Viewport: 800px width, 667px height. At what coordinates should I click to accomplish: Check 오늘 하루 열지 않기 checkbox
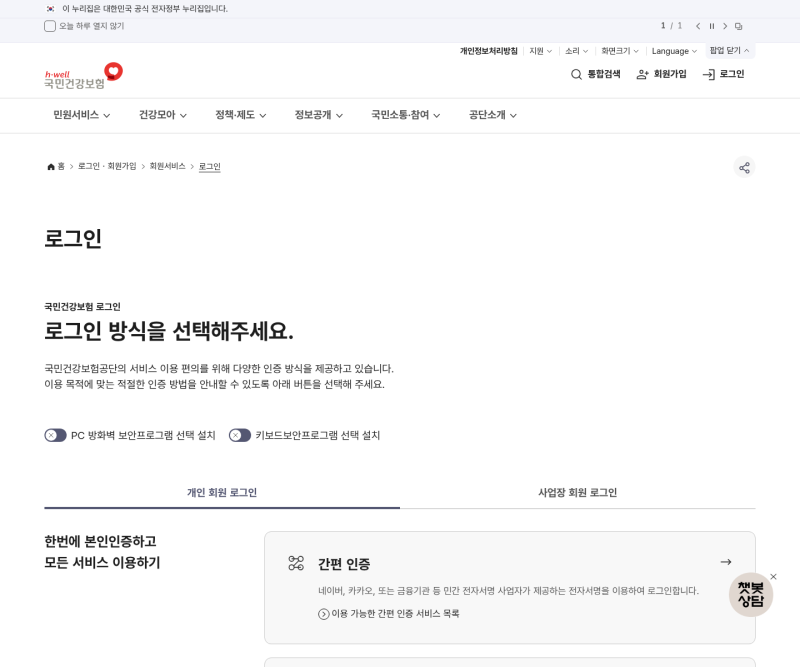50,26
